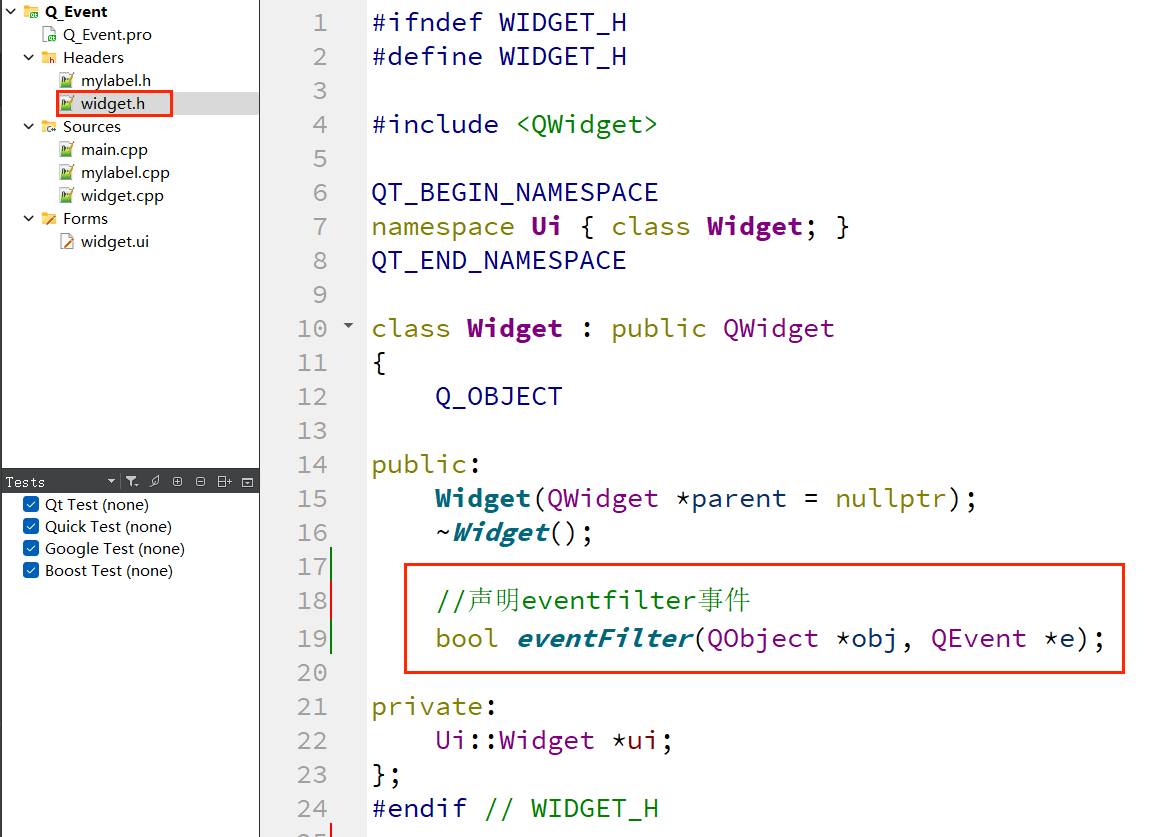Image resolution: width=1170 pixels, height=837 pixels.
Task: Uncheck the Boost Test (none) checkbox
Action: coord(31,571)
